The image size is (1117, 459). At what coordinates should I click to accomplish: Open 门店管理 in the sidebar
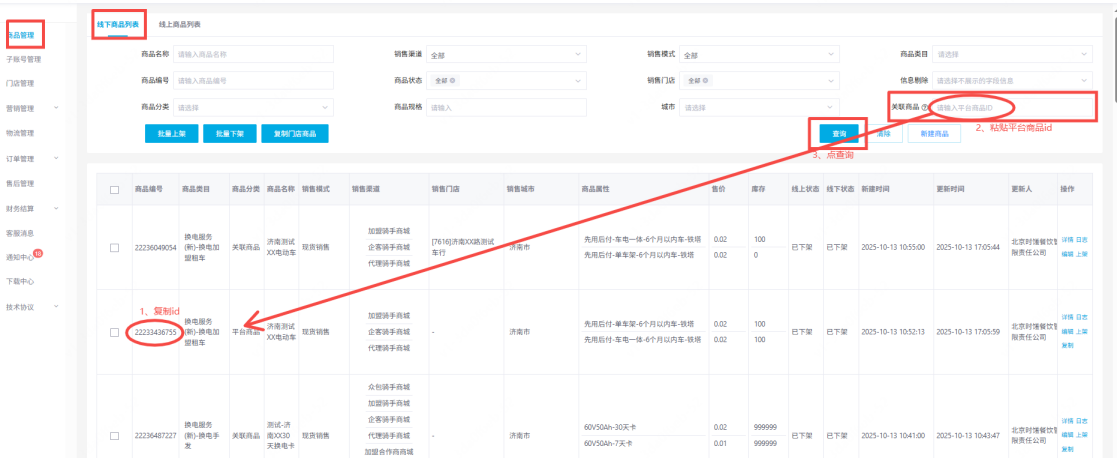pyautogui.click(x=20, y=84)
